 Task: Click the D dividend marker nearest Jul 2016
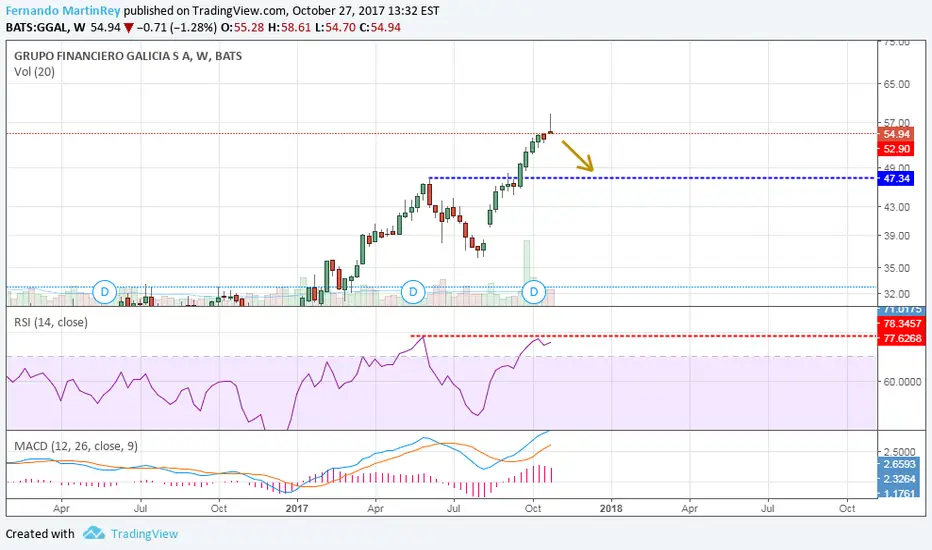pos(105,292)
